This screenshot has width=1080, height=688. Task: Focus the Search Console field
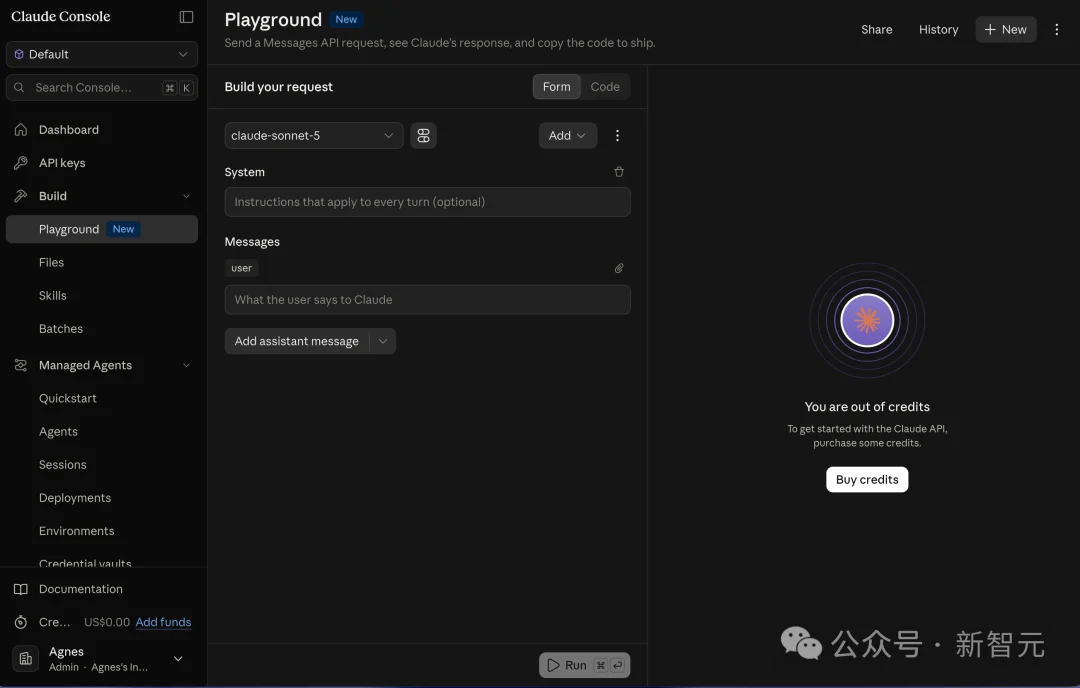(x=102, y=87)
